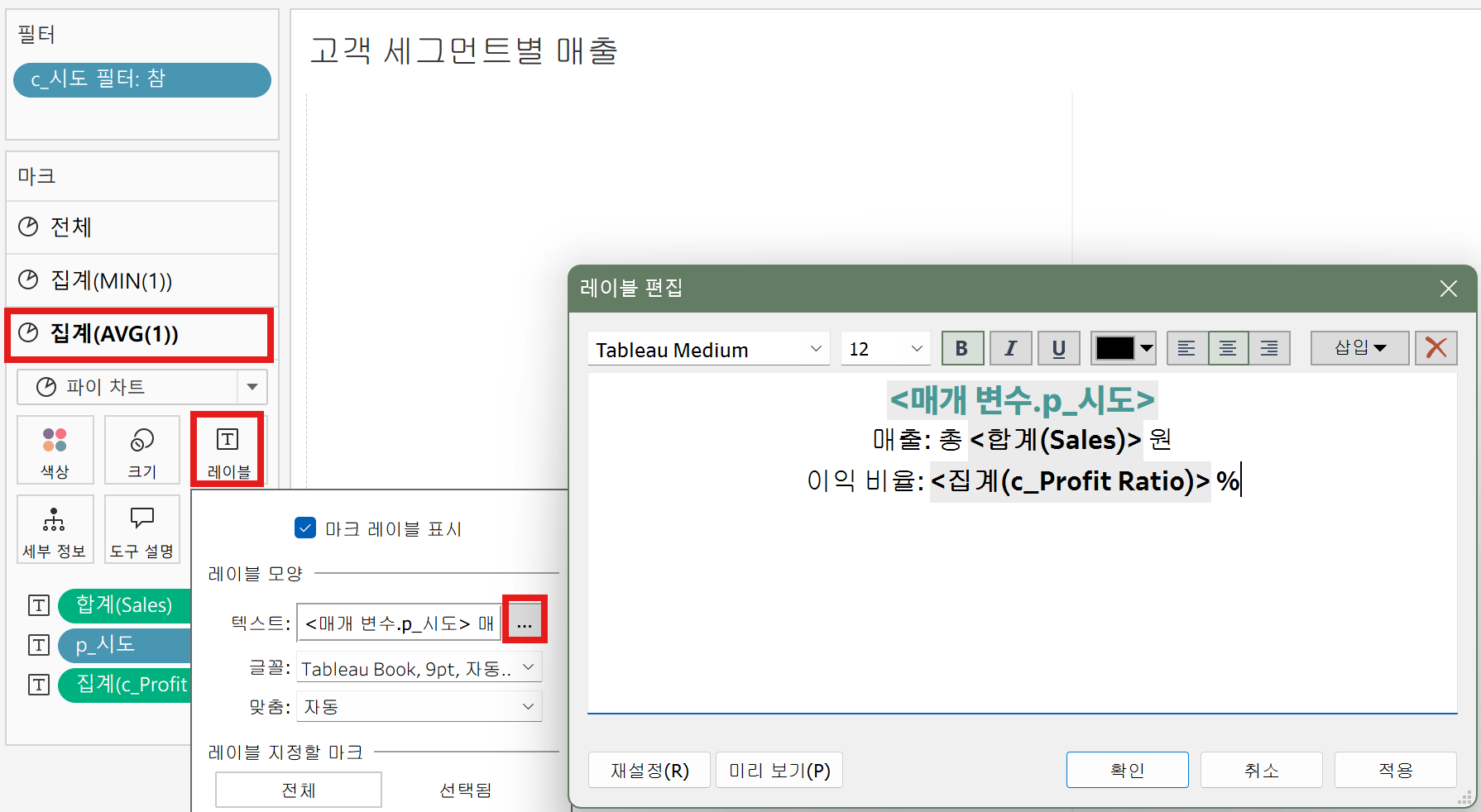Click the Detail (세부 정보) marks button
The width and height of the screenshot is (1481, 812).
coord(55,528)
